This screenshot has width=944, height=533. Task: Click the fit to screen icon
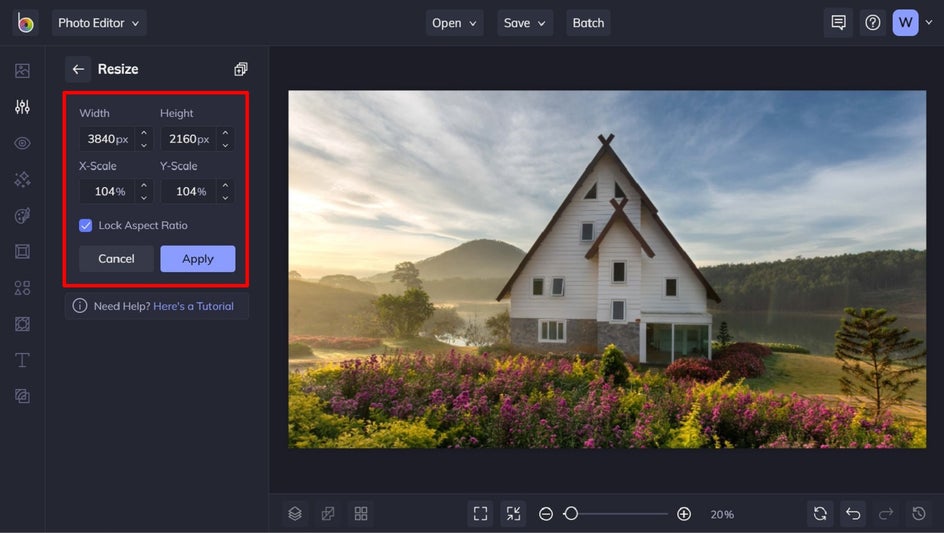(480, 513)
